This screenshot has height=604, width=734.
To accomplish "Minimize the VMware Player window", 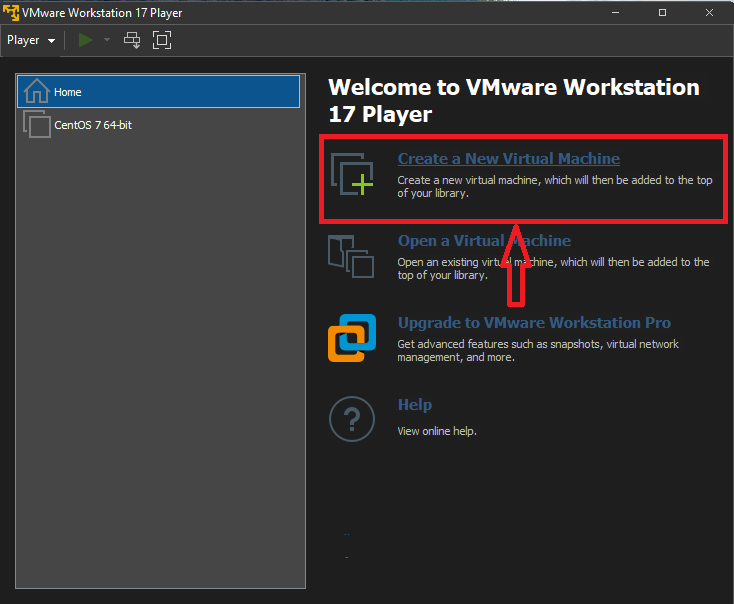I will pos(617,13).
